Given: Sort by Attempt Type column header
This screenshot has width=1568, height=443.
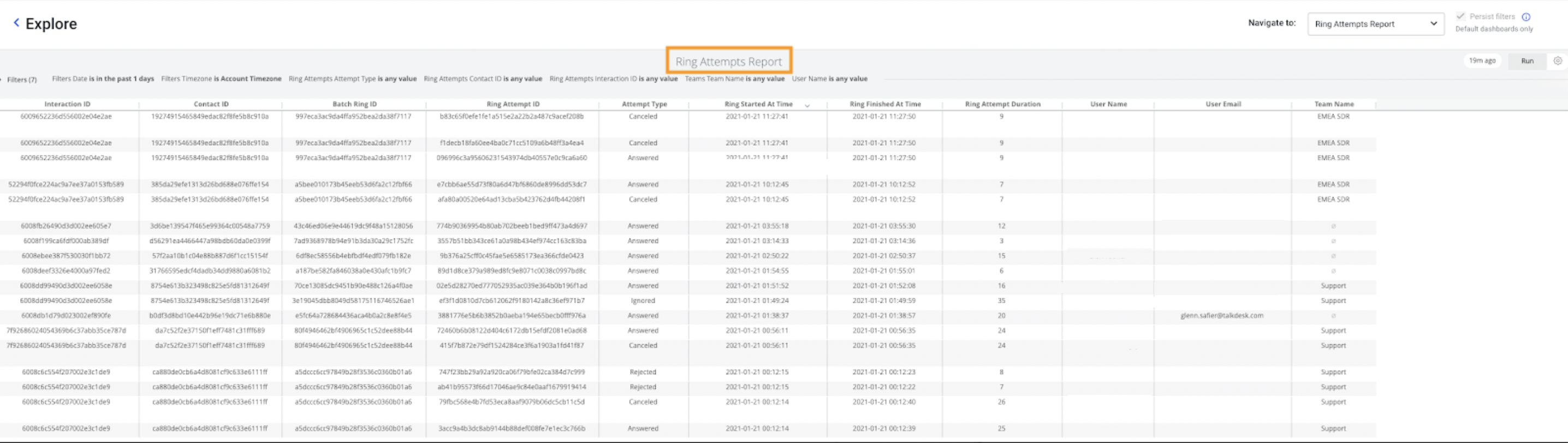Looking at the screenshot, I should [644, 104].
